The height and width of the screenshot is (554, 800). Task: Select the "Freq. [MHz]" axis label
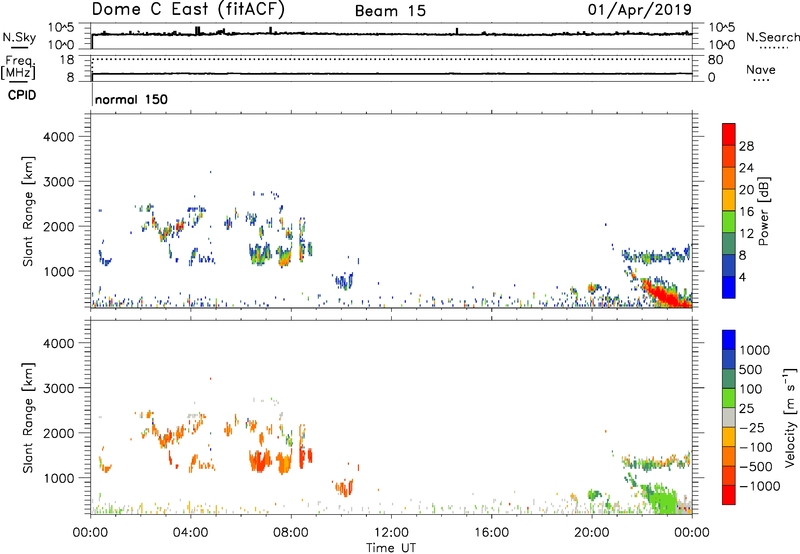18,67
